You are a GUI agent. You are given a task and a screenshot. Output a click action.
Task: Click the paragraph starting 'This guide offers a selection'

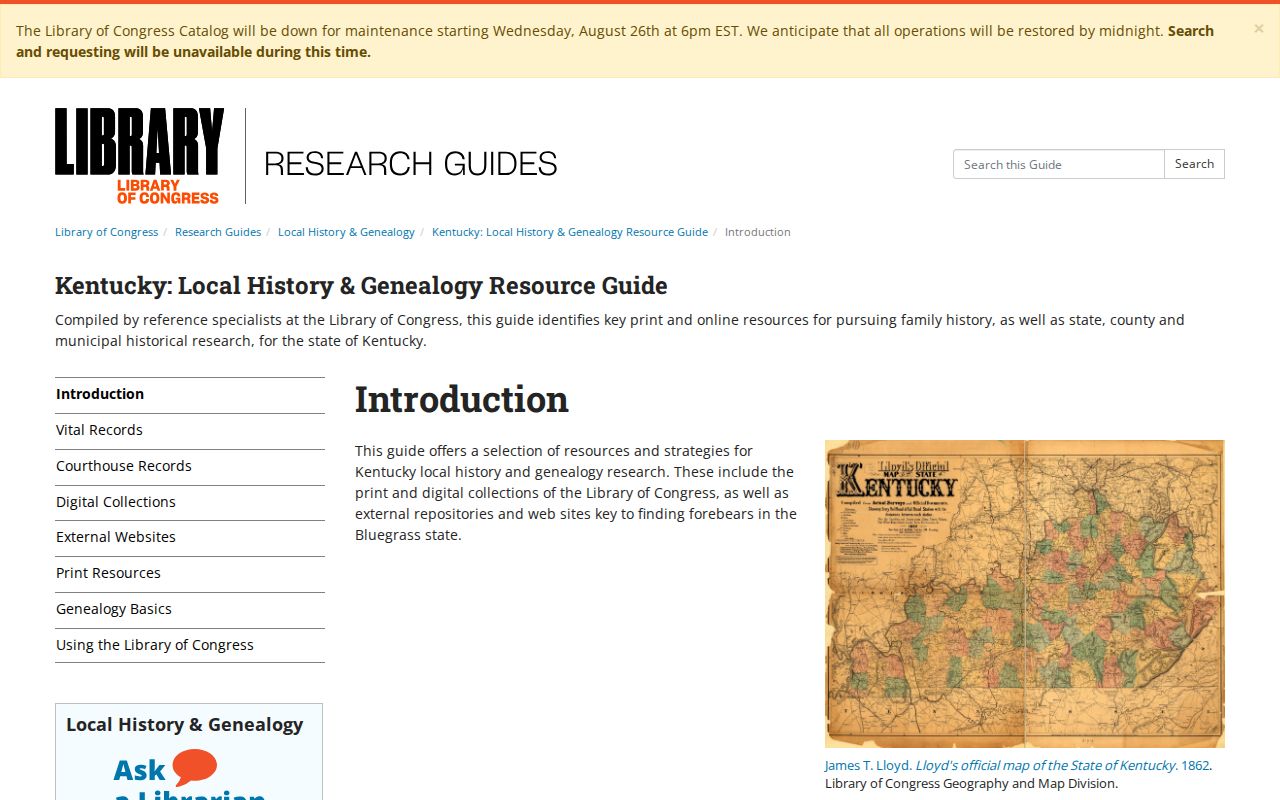(576, 493)
